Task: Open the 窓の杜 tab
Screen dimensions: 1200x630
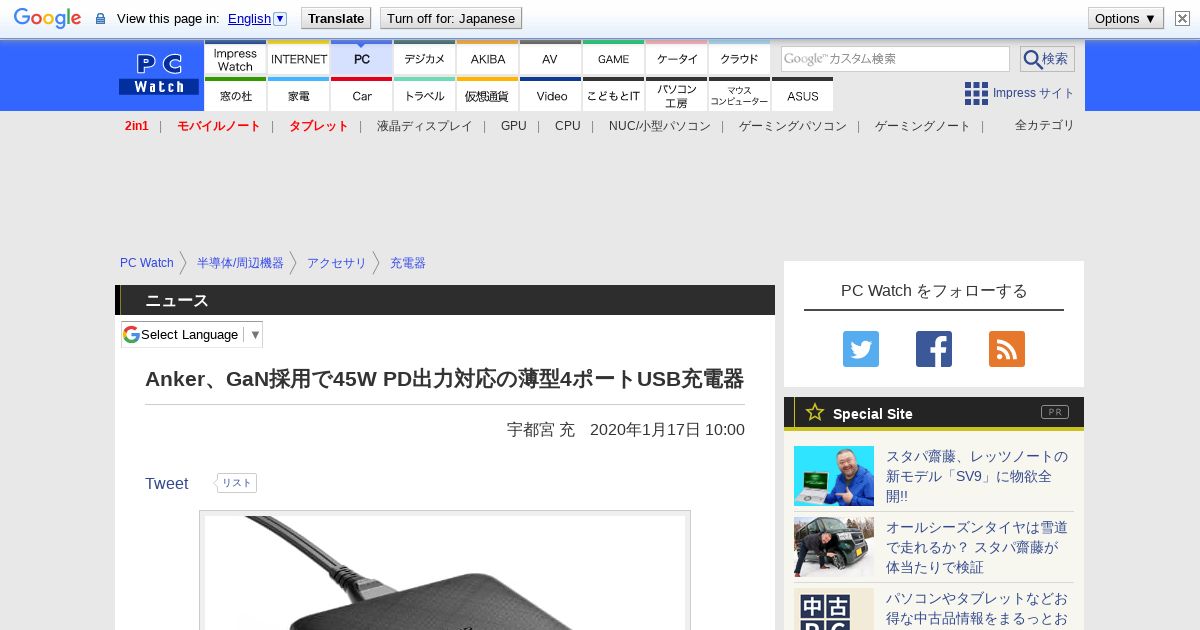Action: tap(235, 95)
